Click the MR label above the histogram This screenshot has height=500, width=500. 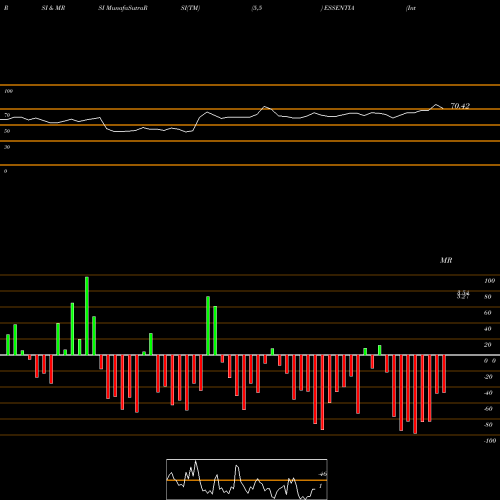point(446,260)
